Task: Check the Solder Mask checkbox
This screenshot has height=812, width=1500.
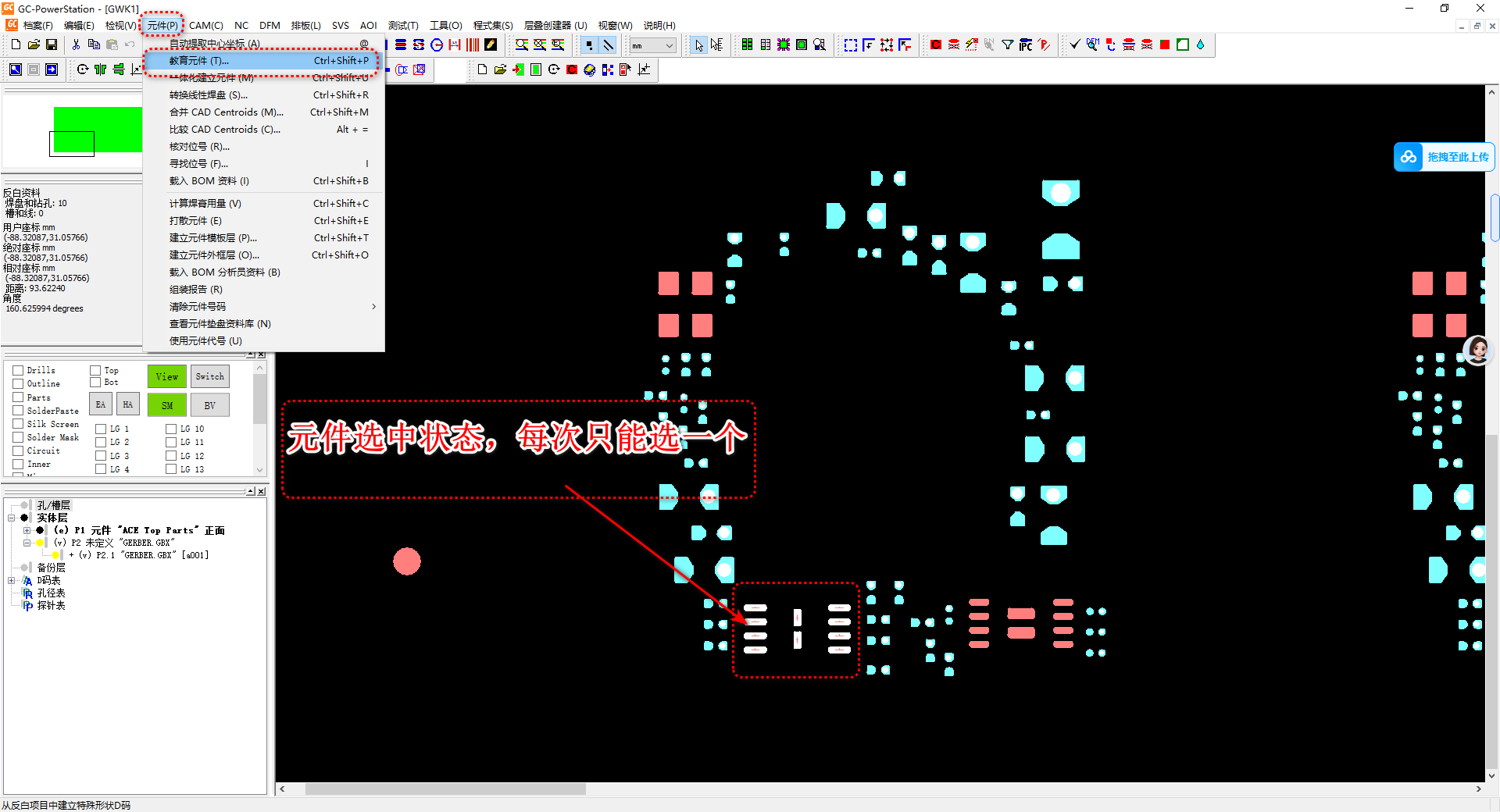Action: coord(18,437)
